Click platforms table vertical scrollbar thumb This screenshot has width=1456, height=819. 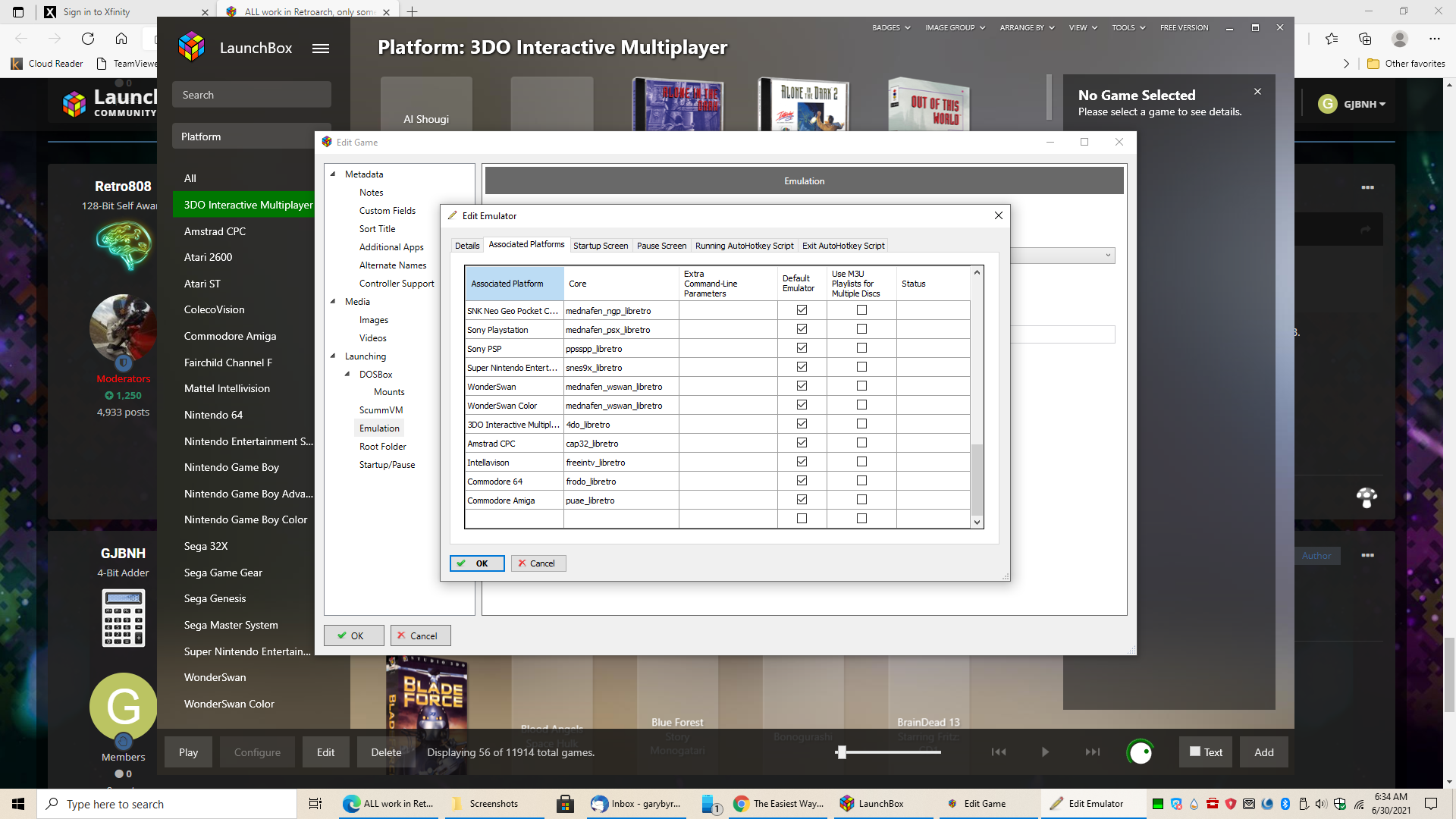coord(977,479)
